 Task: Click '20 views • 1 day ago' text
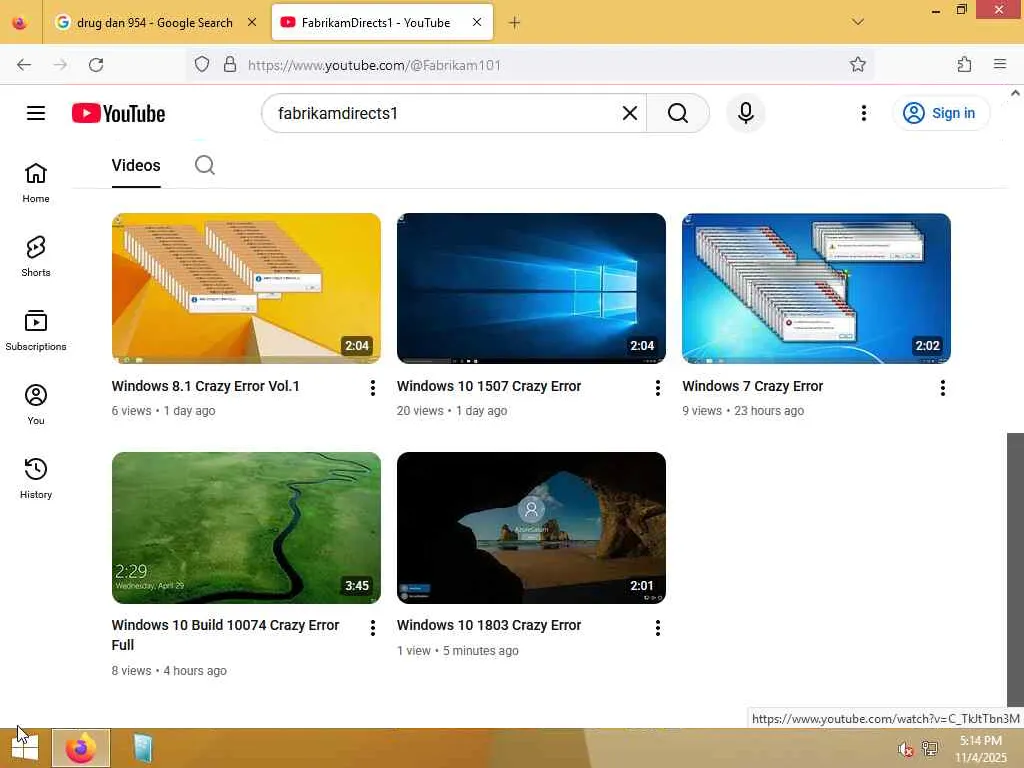[x=451, y=411]
